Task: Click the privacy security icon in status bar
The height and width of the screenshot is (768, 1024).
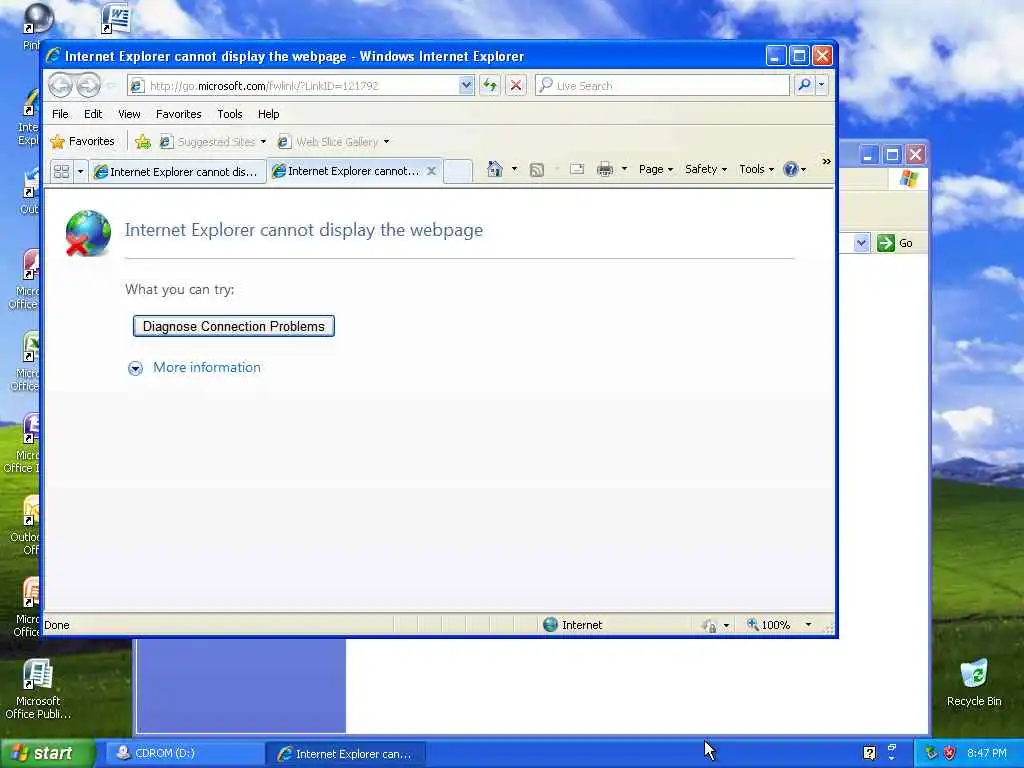Action: click(x=709, y=625)
